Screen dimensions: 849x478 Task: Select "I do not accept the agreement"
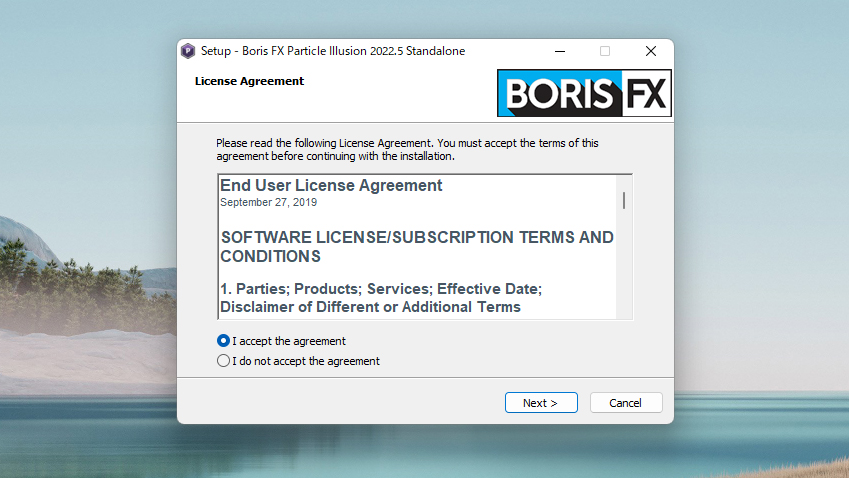click(223, 361)
